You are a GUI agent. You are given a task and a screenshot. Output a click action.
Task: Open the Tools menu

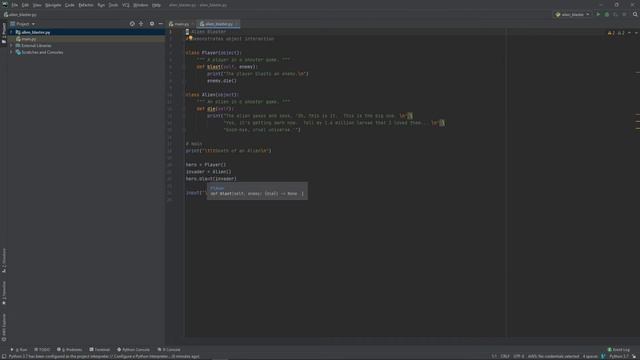(113, 5)
